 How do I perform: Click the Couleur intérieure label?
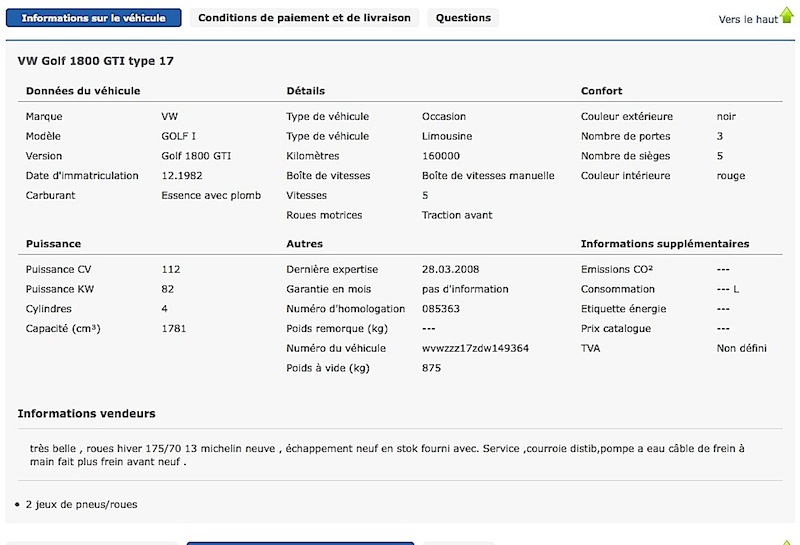(625, 176)
